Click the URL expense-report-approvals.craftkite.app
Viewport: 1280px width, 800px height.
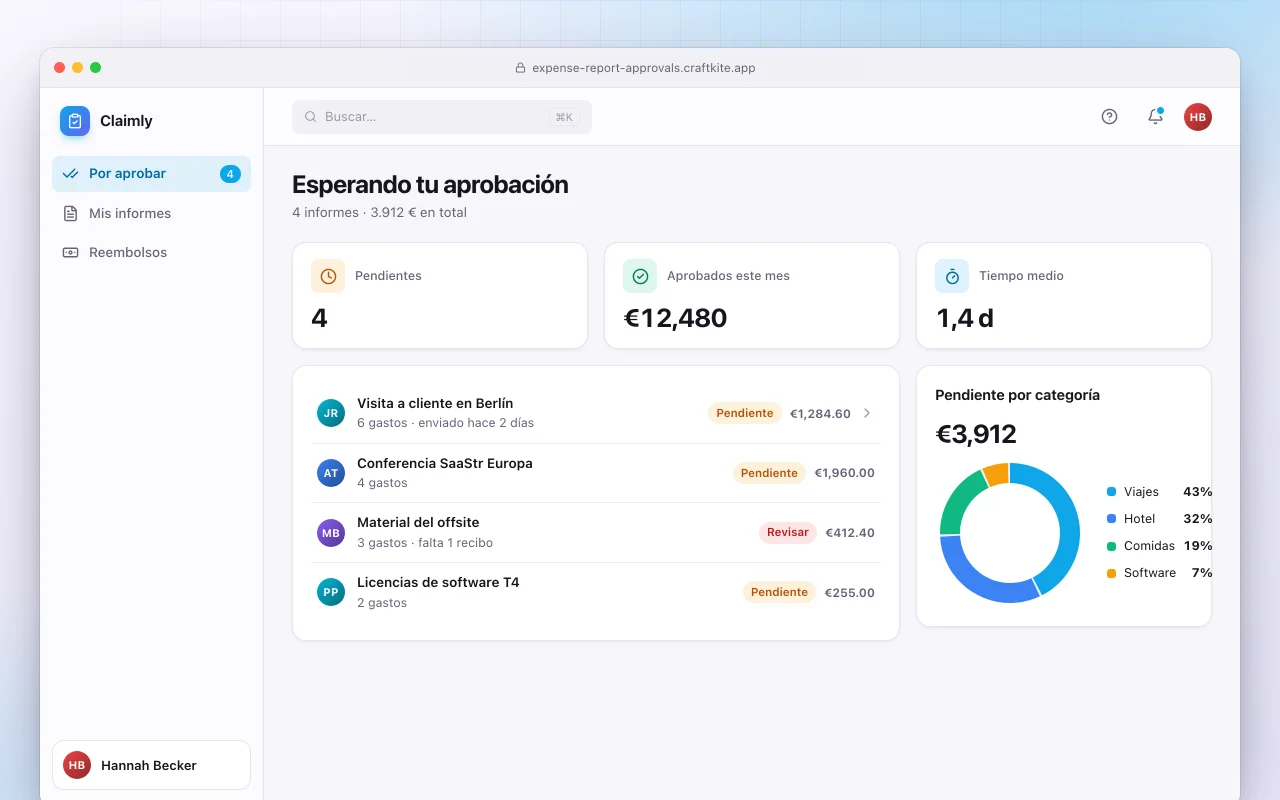point(644,68)
